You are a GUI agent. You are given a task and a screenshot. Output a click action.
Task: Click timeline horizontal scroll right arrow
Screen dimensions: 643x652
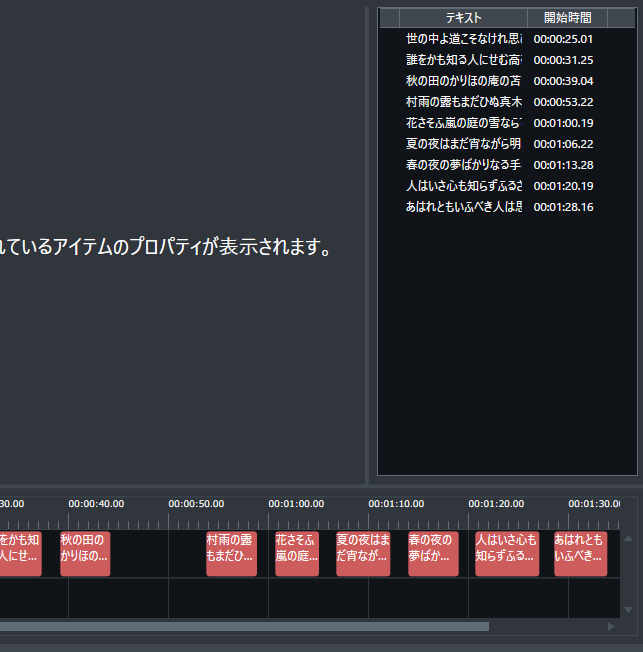(611, 627)
